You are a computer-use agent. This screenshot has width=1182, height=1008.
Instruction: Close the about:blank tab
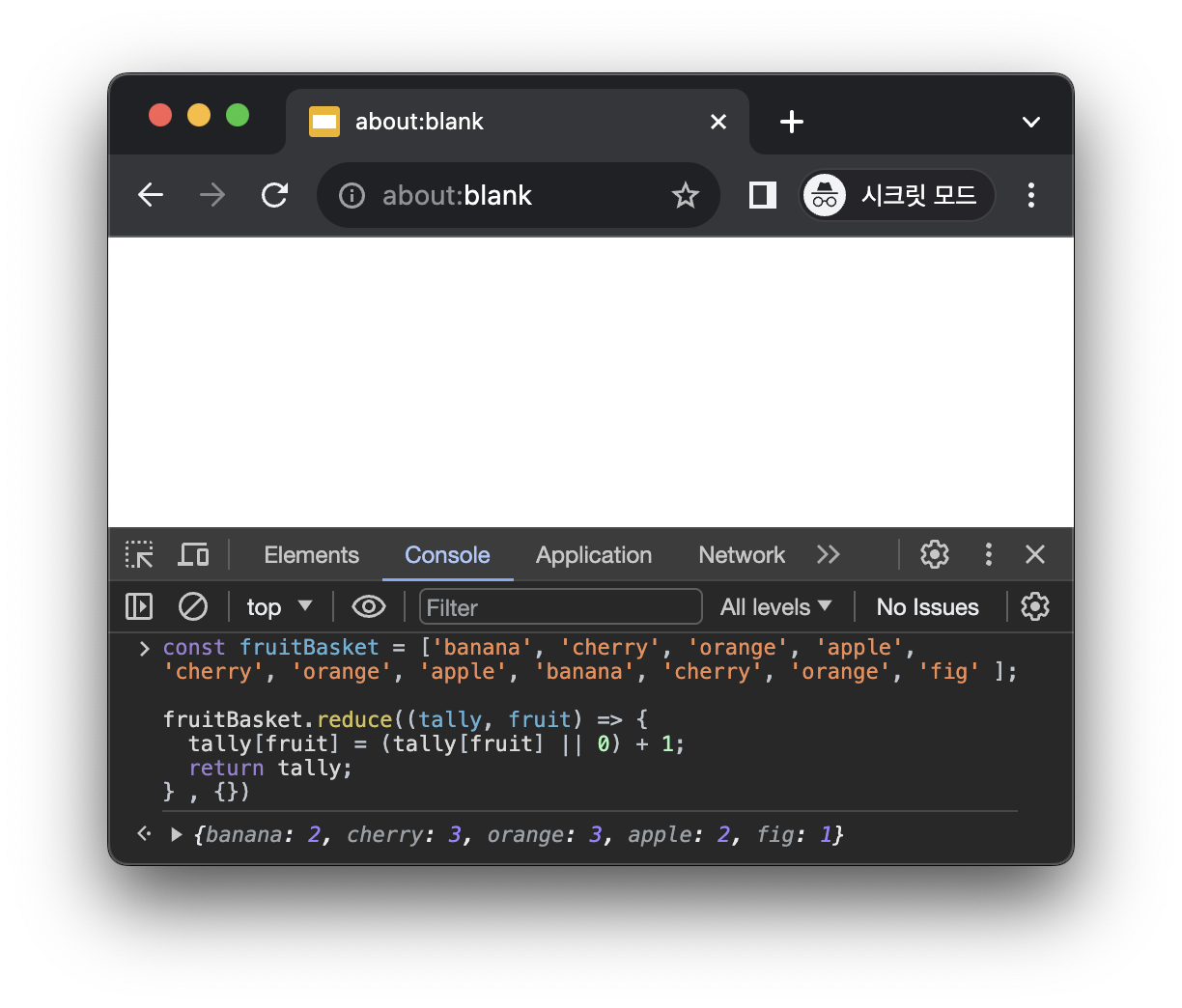pos(718,122)
